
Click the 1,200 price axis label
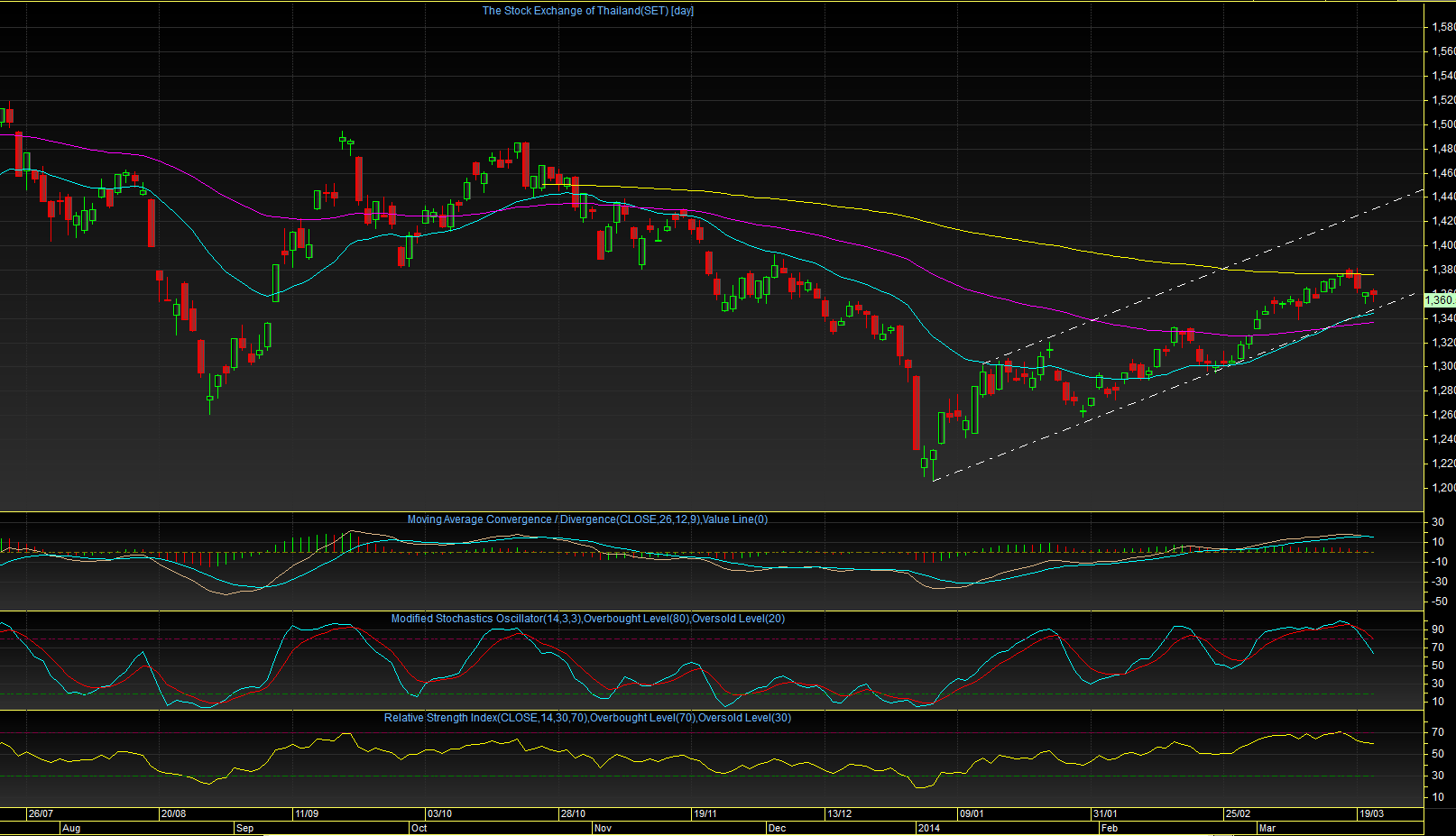point(1443,488)
